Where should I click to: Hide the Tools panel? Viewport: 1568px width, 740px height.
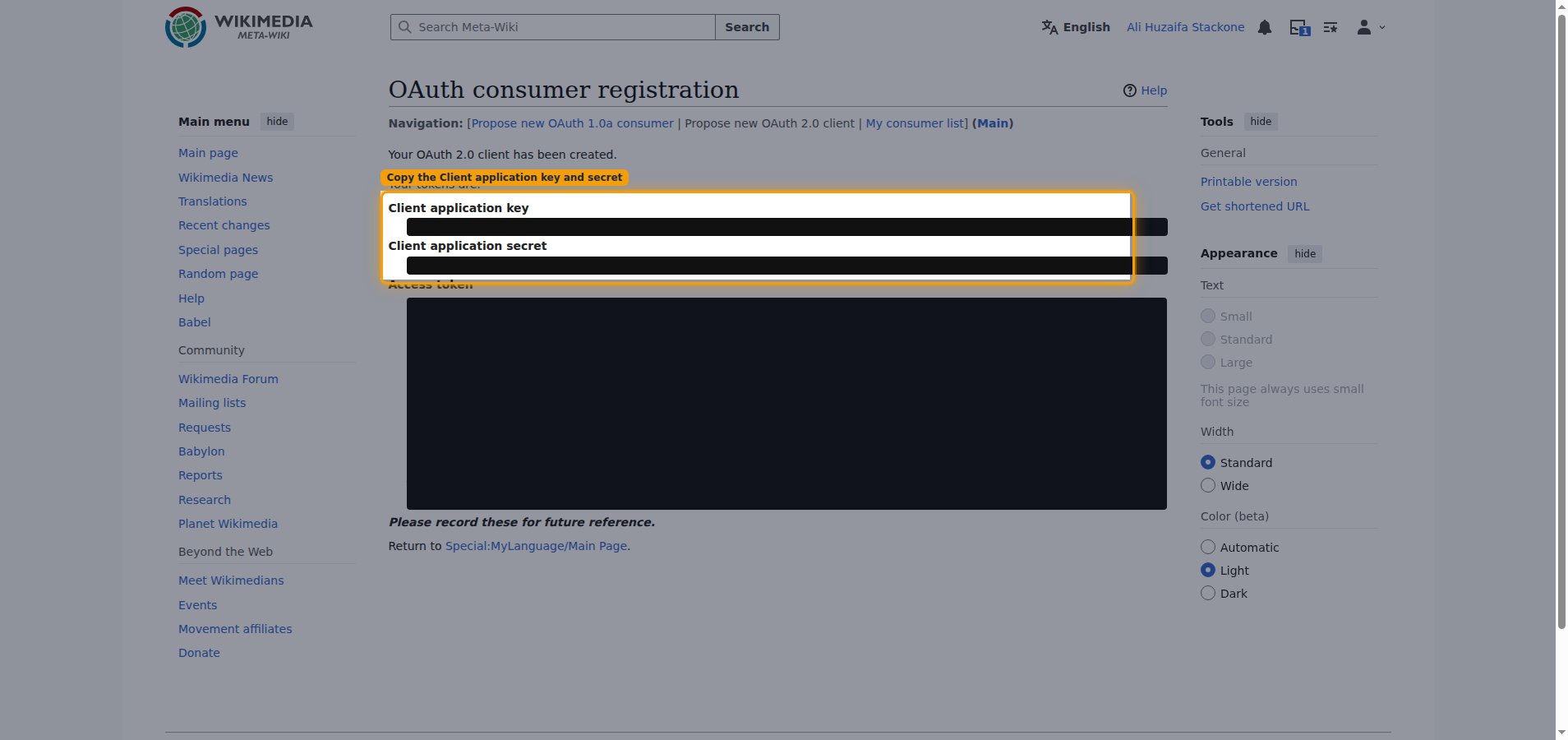point(1261,122)
